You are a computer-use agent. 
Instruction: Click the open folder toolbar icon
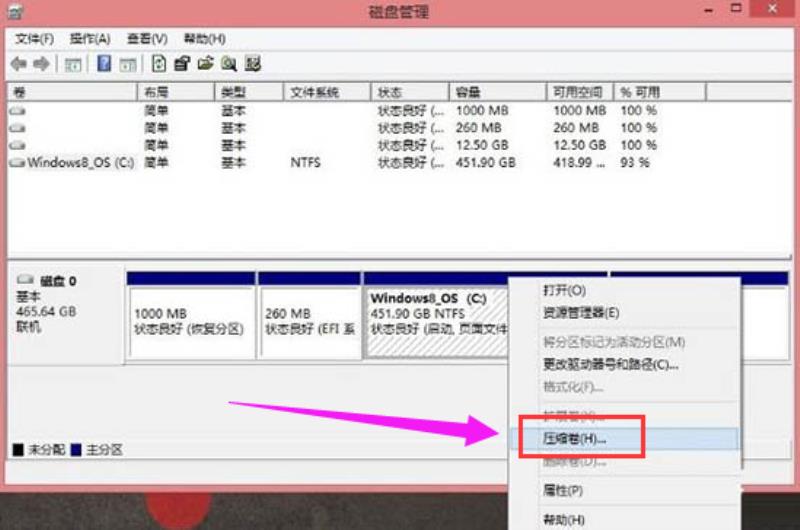(x=206, y=64)
